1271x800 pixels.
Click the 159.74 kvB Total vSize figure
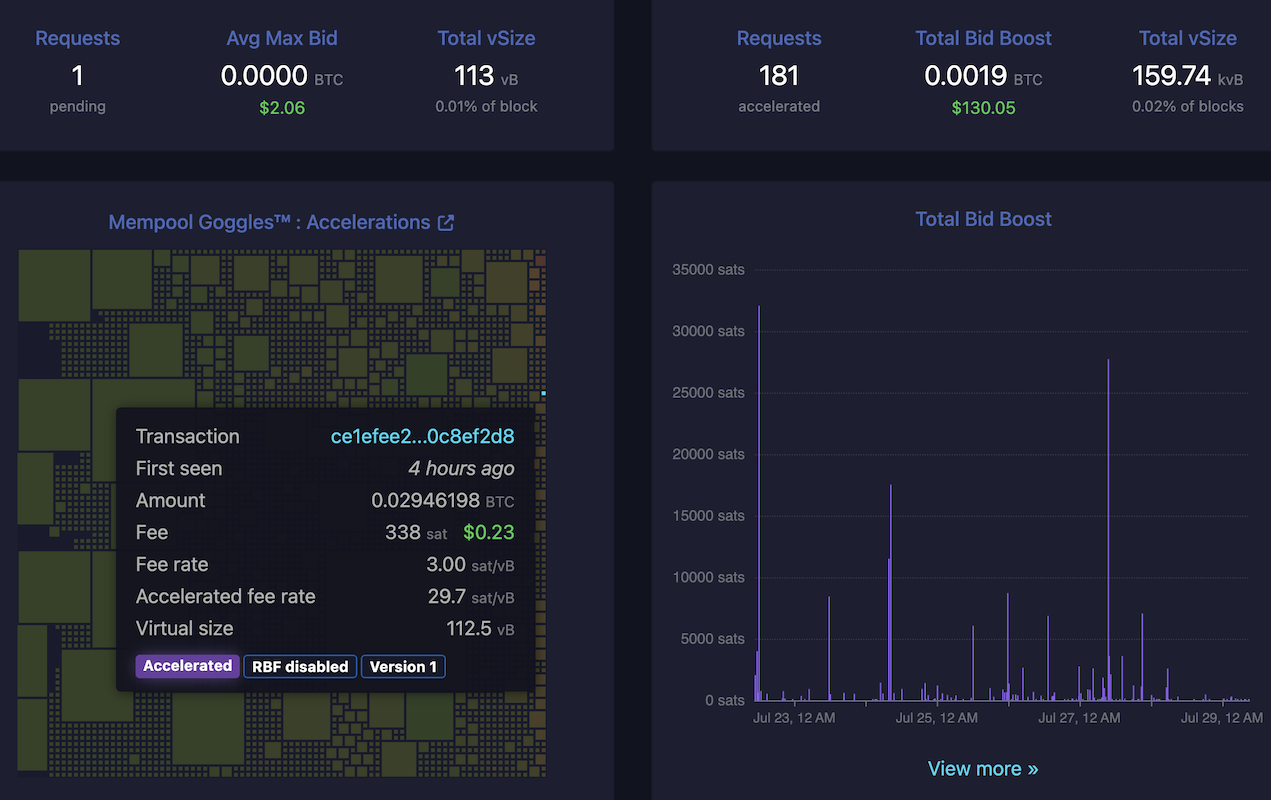(1176, 76)
